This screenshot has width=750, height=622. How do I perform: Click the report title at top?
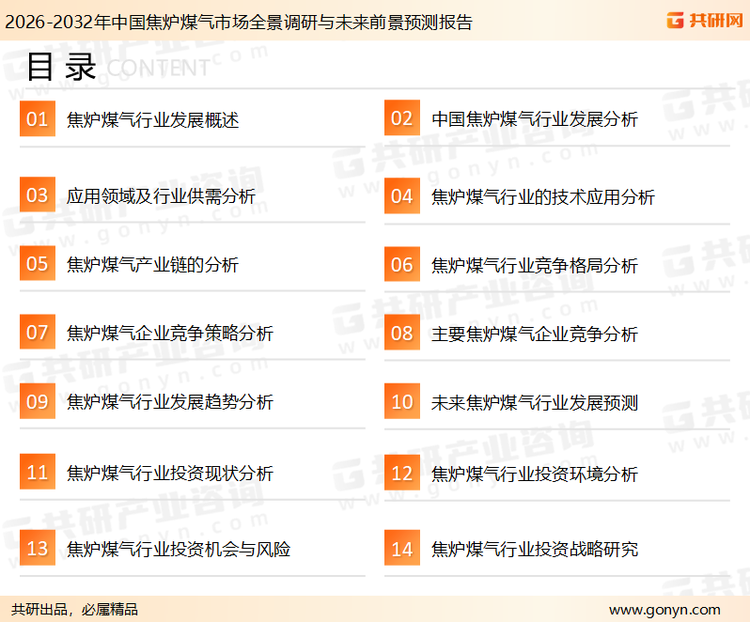(239, 21)
